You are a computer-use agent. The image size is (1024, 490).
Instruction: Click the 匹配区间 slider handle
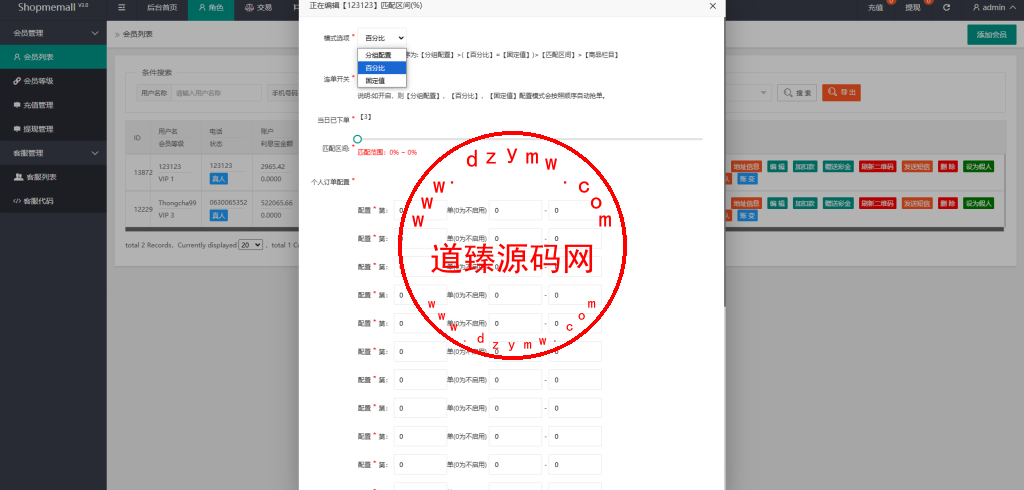[357, 139]
